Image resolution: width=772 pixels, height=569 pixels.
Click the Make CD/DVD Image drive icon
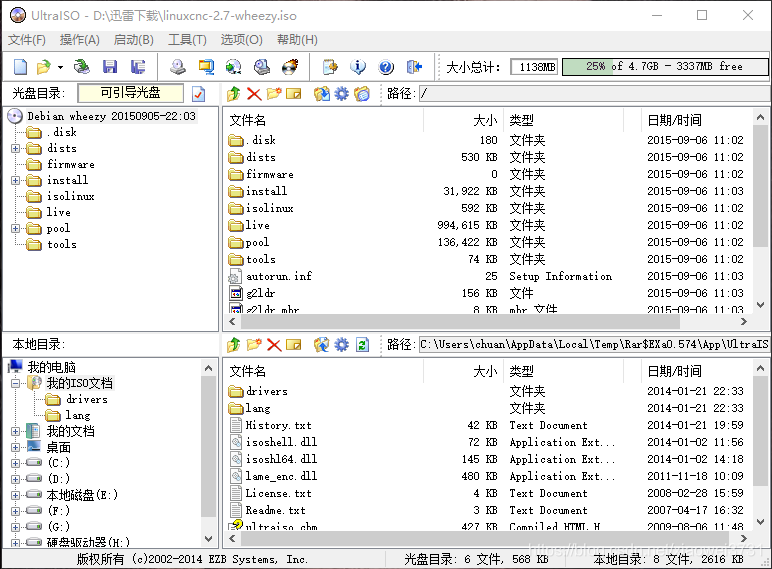(x=178, y=66)
